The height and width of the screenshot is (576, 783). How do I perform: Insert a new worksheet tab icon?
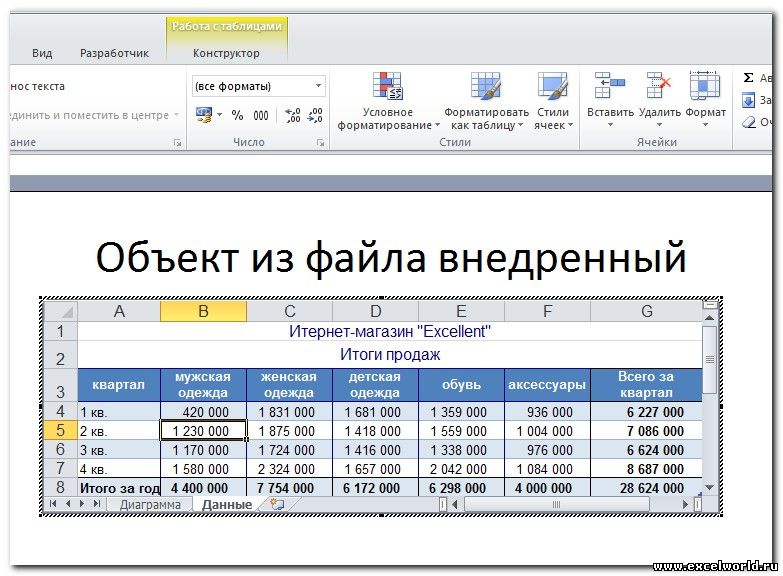click(x=277, y=504)
